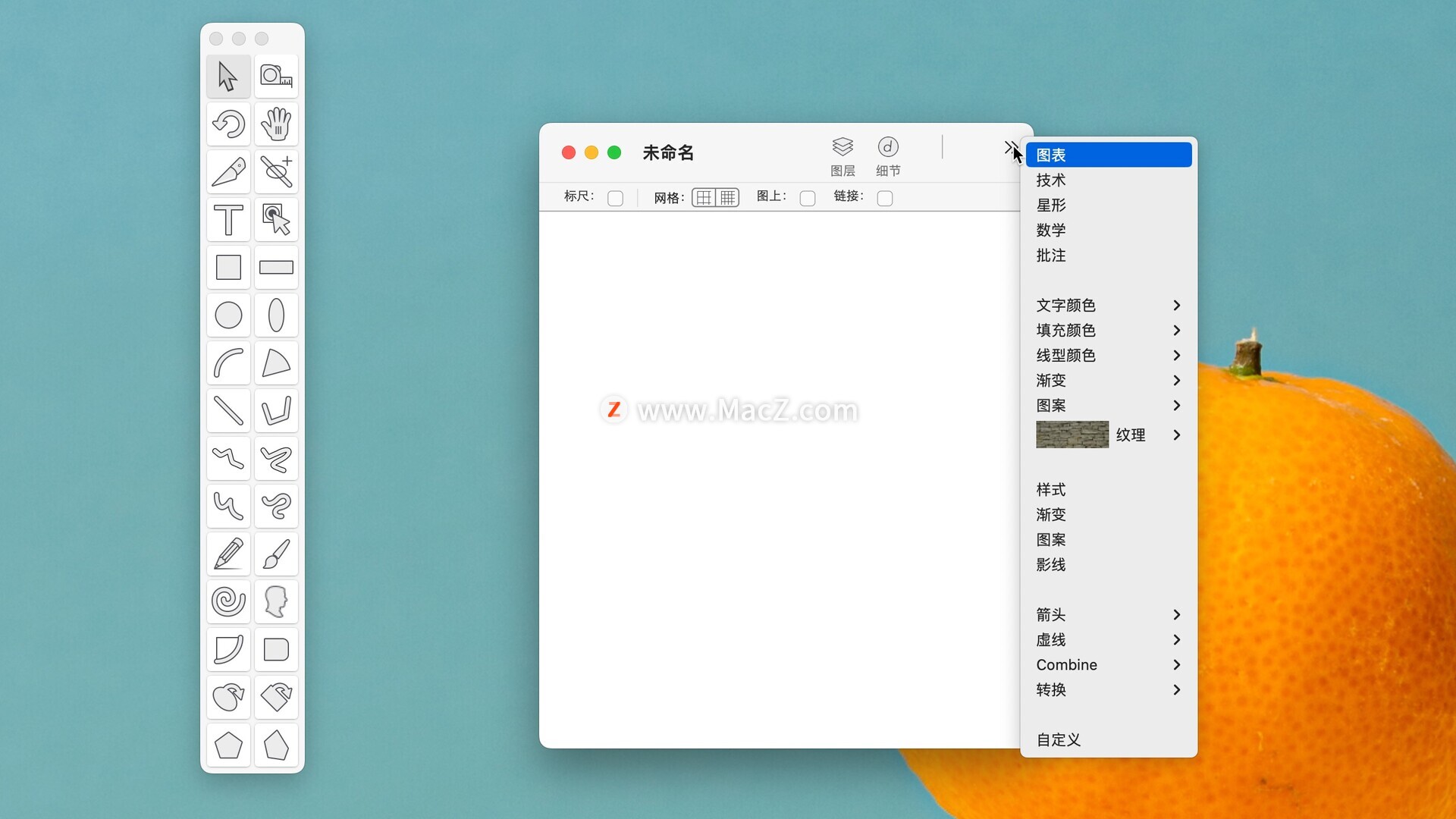Open the 细节 details panel
This screenshot has width=1456, height=819.
click(x=888, y=157)
